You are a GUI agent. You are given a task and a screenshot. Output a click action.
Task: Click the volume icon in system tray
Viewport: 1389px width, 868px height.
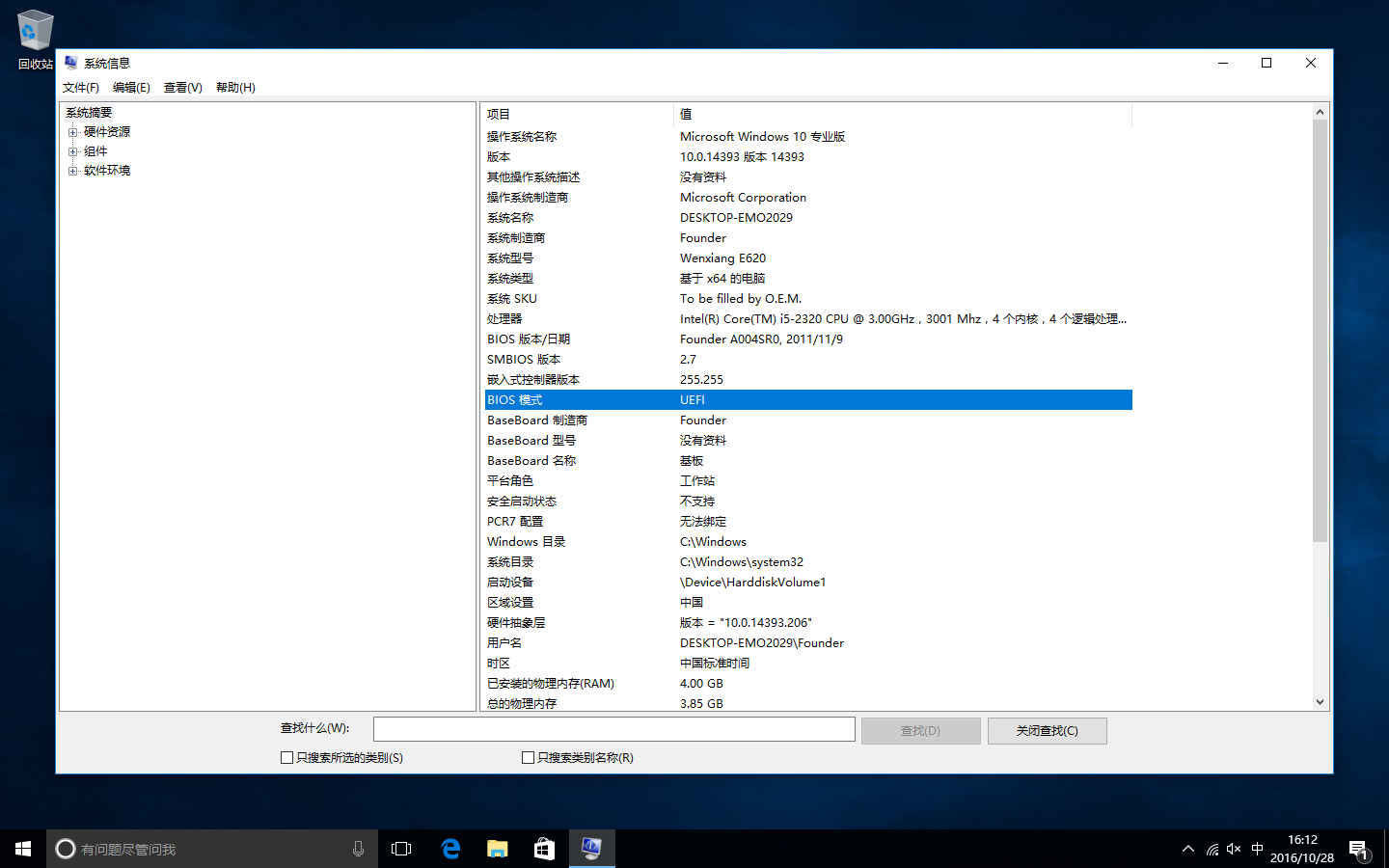tap(1234, 848)
